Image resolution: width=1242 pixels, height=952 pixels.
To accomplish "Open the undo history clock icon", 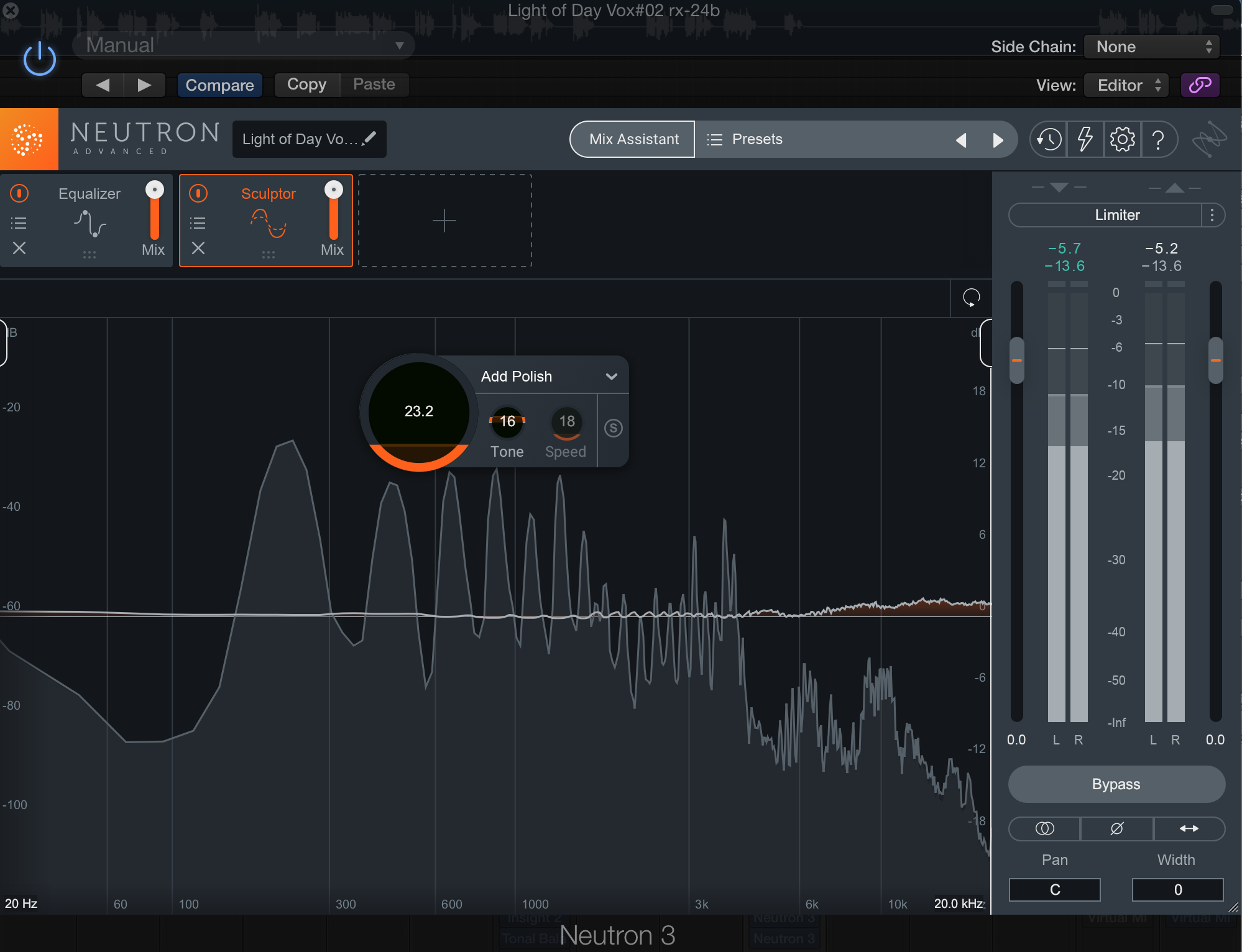I will [x=1049, y=139].
